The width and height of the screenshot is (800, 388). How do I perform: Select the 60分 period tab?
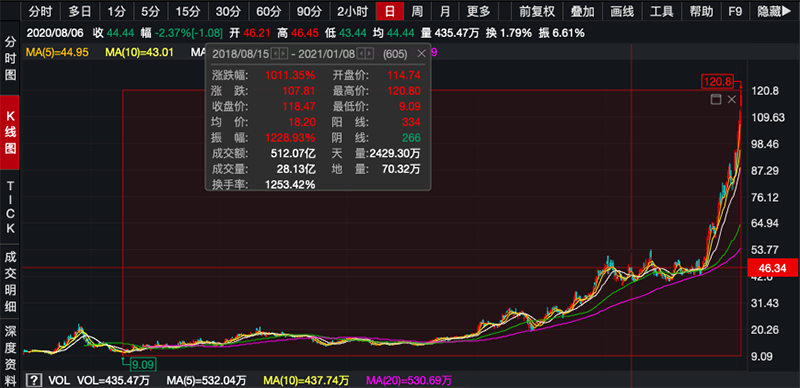click(268, 11)
